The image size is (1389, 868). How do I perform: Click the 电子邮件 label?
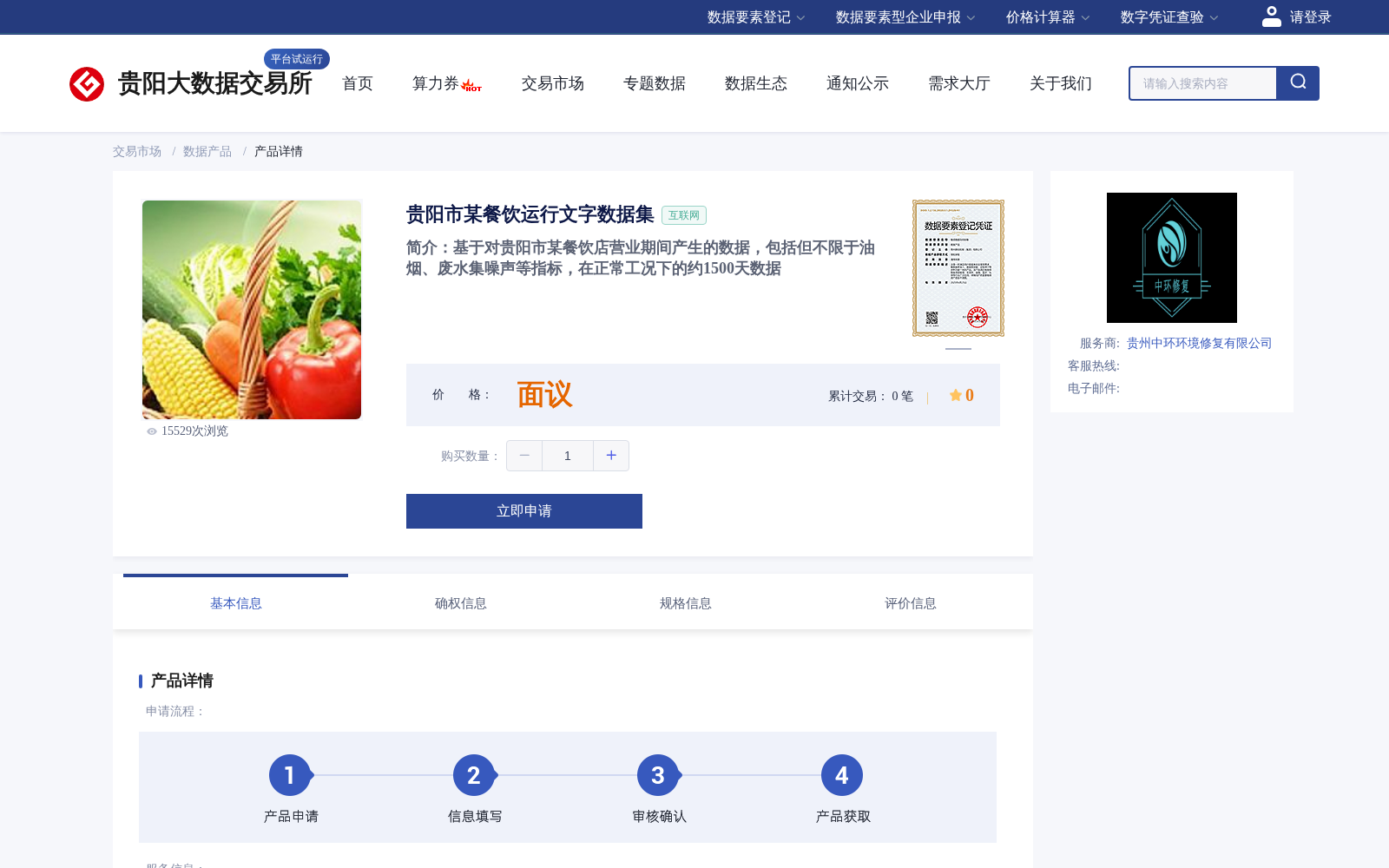pyautogui.click(x=1094, y=388)
